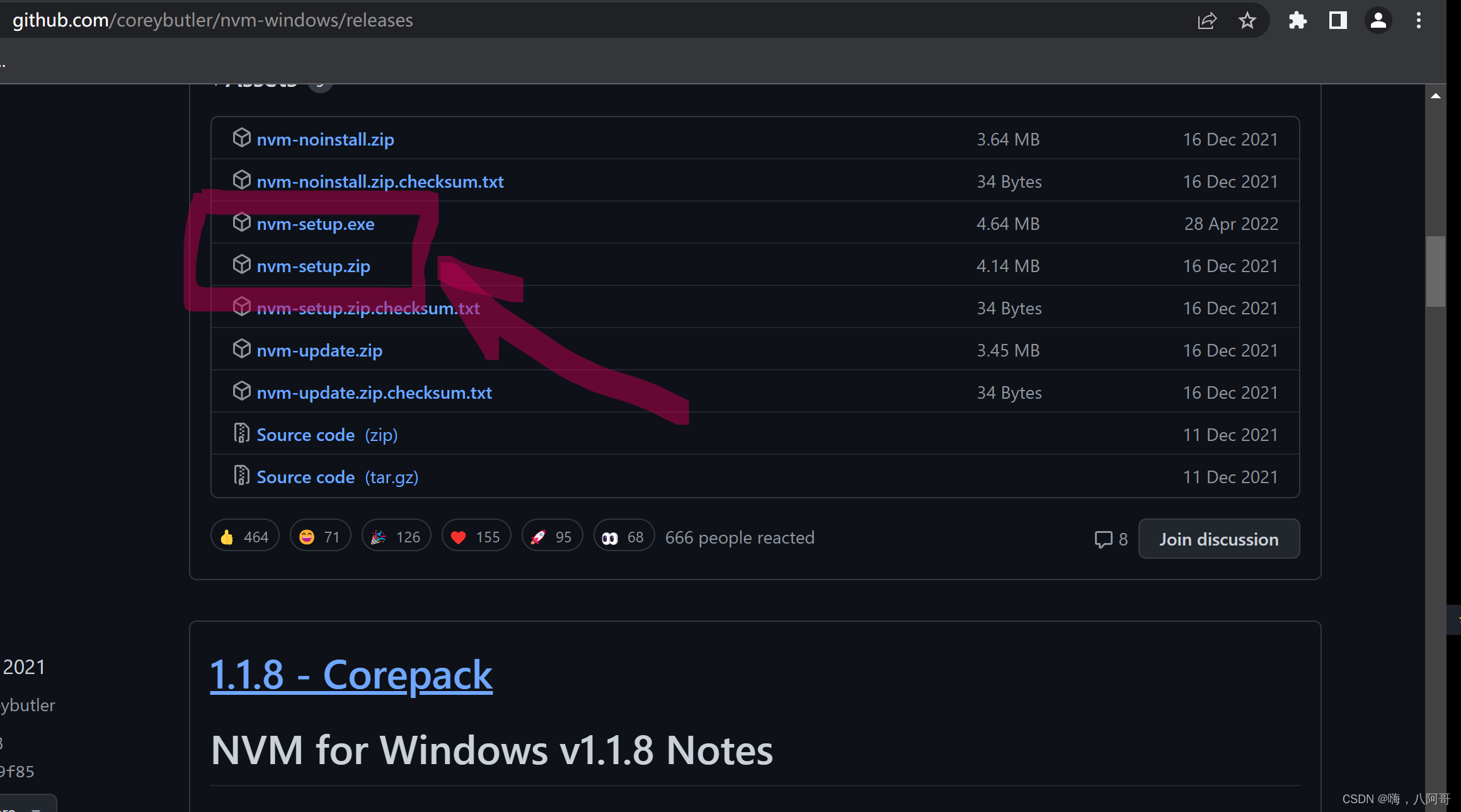
Task: Toggle hooray reaction with 126
Action: point(396,536)
